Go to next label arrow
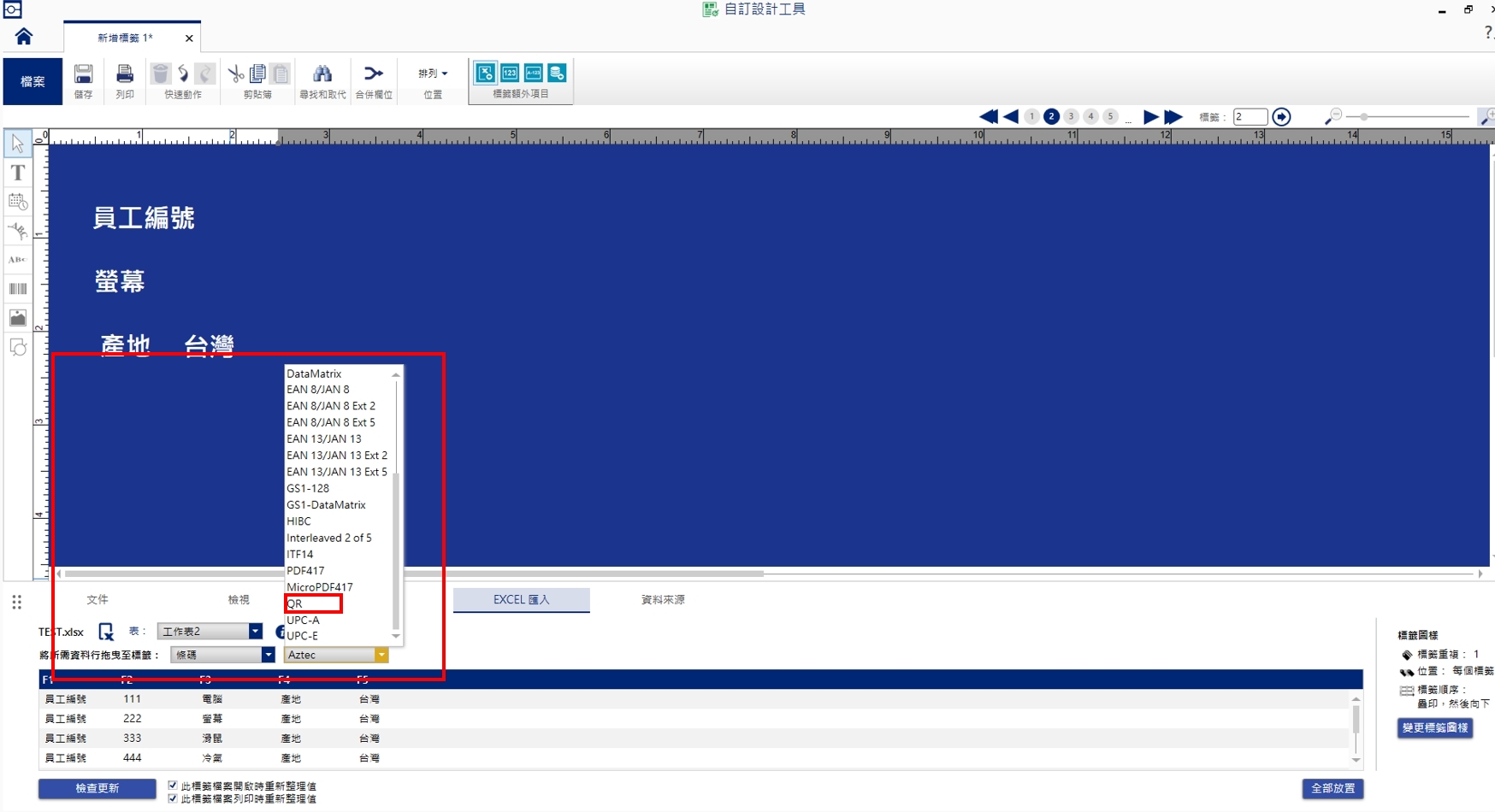The width and height of the screenshot is (1495, 812). (x=1151, y=116)
